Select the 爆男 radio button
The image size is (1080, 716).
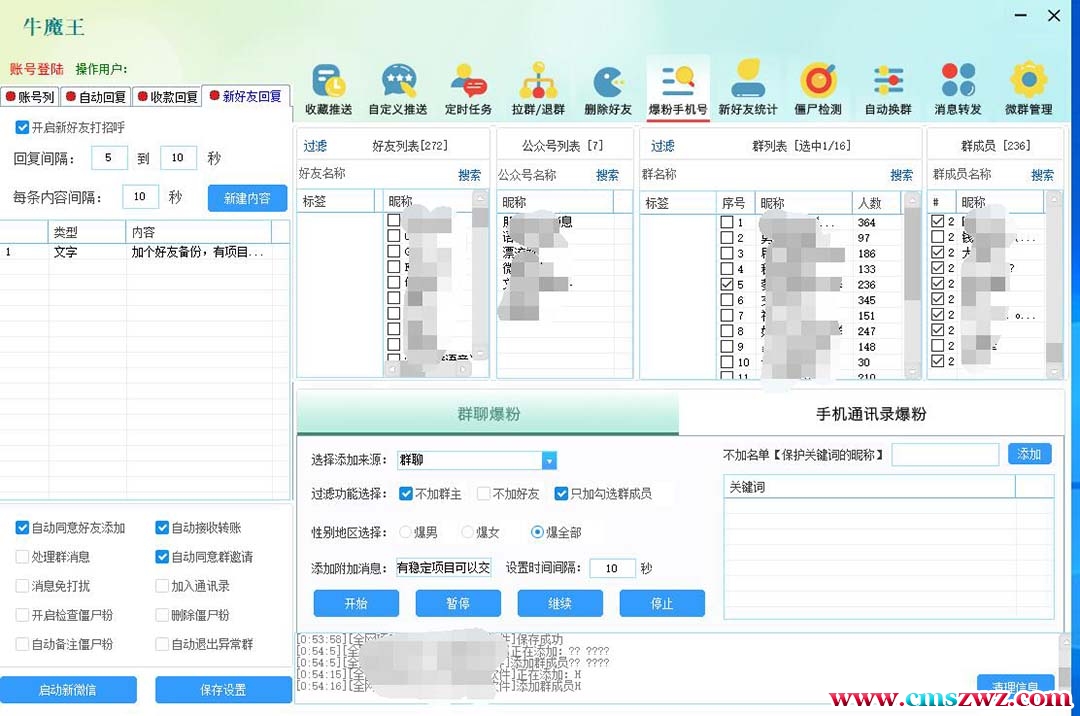click(x=406, y=532)
